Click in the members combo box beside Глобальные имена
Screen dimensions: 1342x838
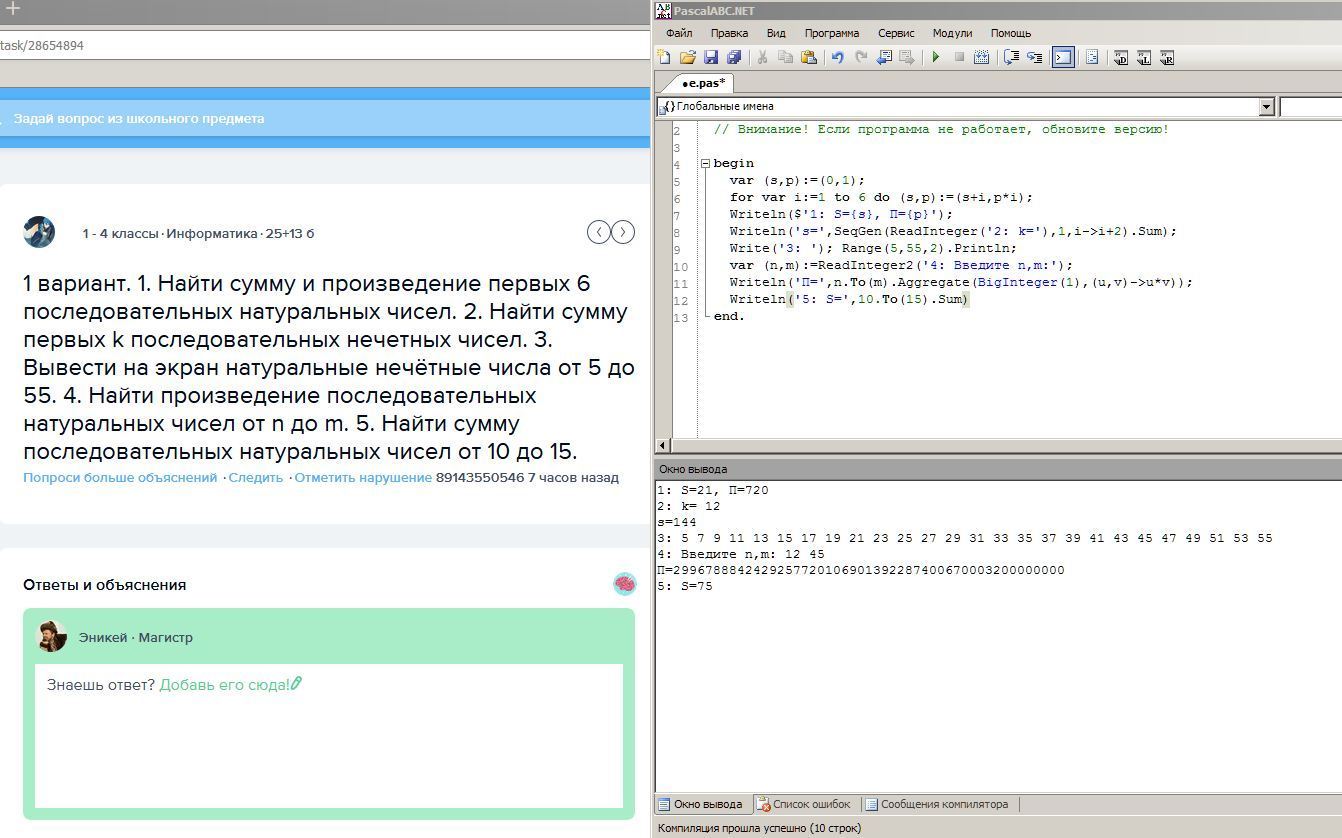coord(1311,106)
